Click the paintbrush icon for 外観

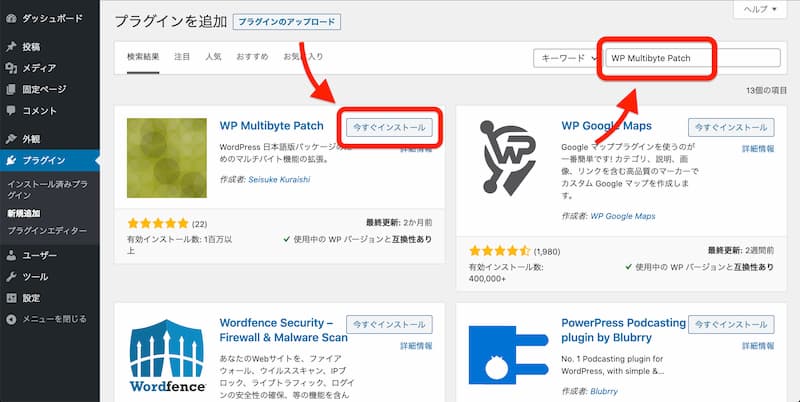click(11, 139)
